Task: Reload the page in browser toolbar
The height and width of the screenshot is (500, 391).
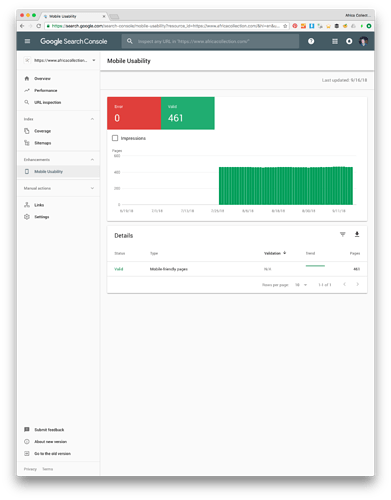Action: pyautogui.click(x=39, y=26)
